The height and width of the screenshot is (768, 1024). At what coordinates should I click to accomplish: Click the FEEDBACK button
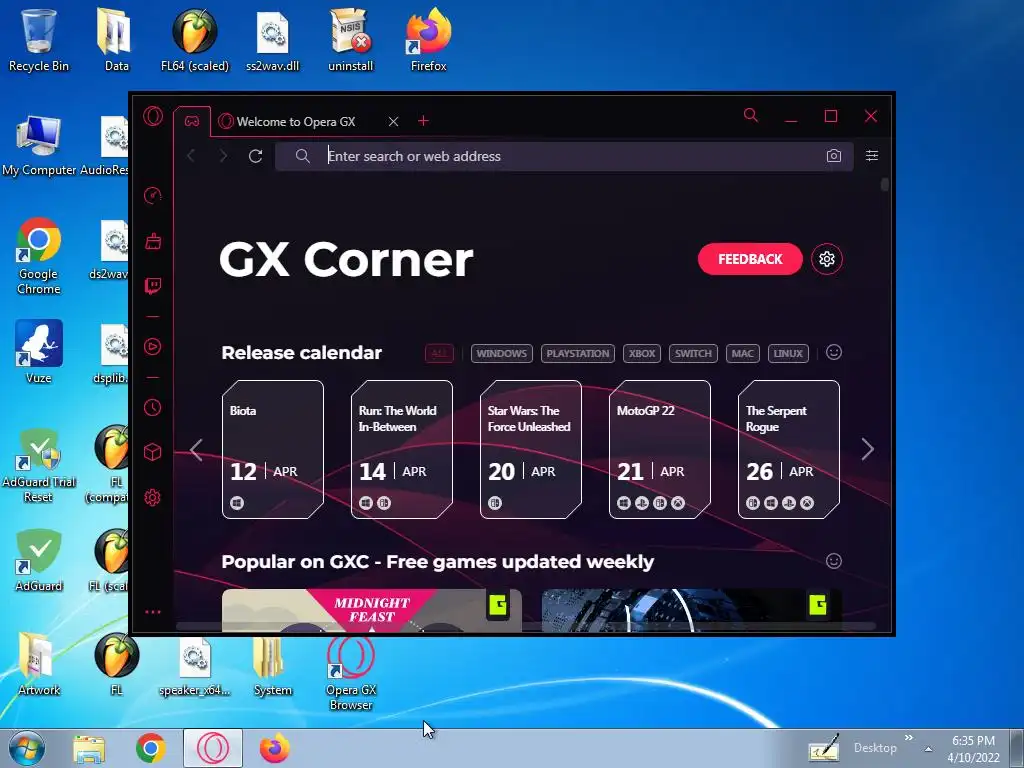750,259
